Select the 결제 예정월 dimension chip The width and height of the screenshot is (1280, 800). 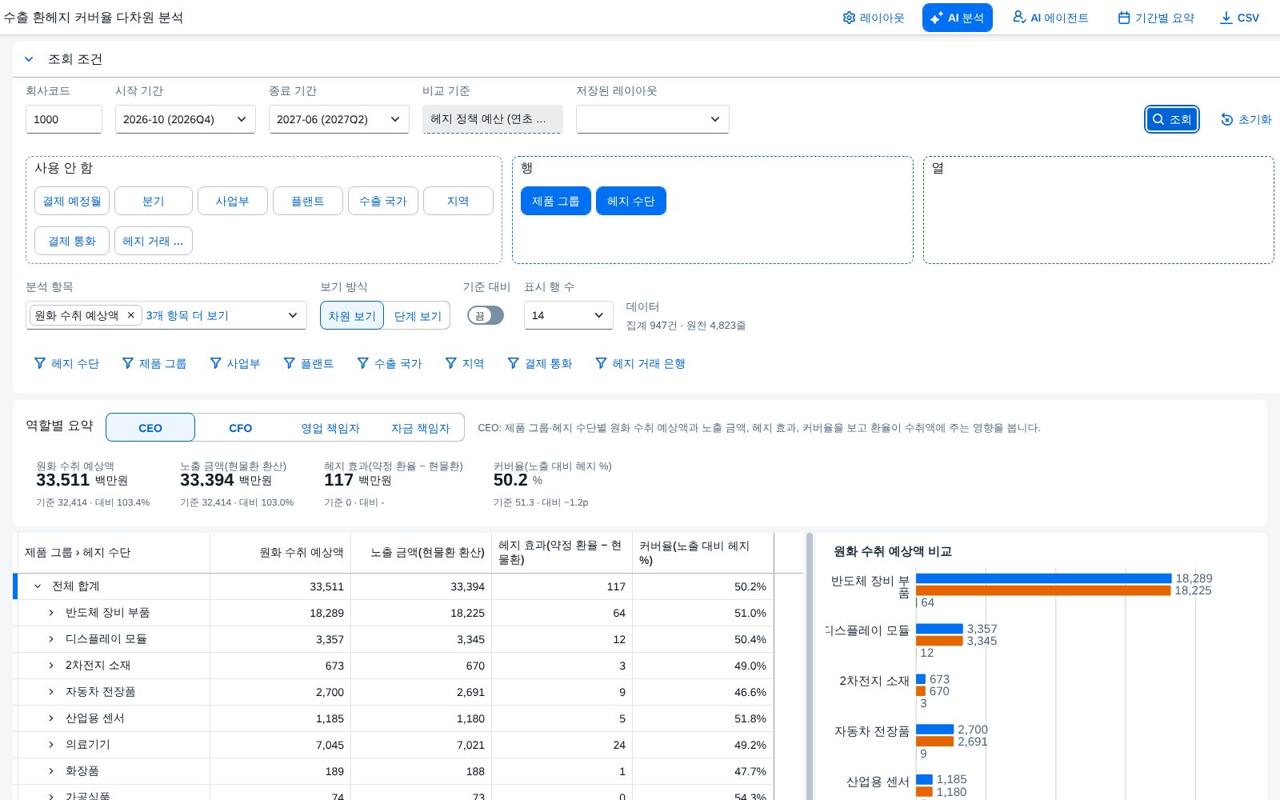click(x=71, y=201)
